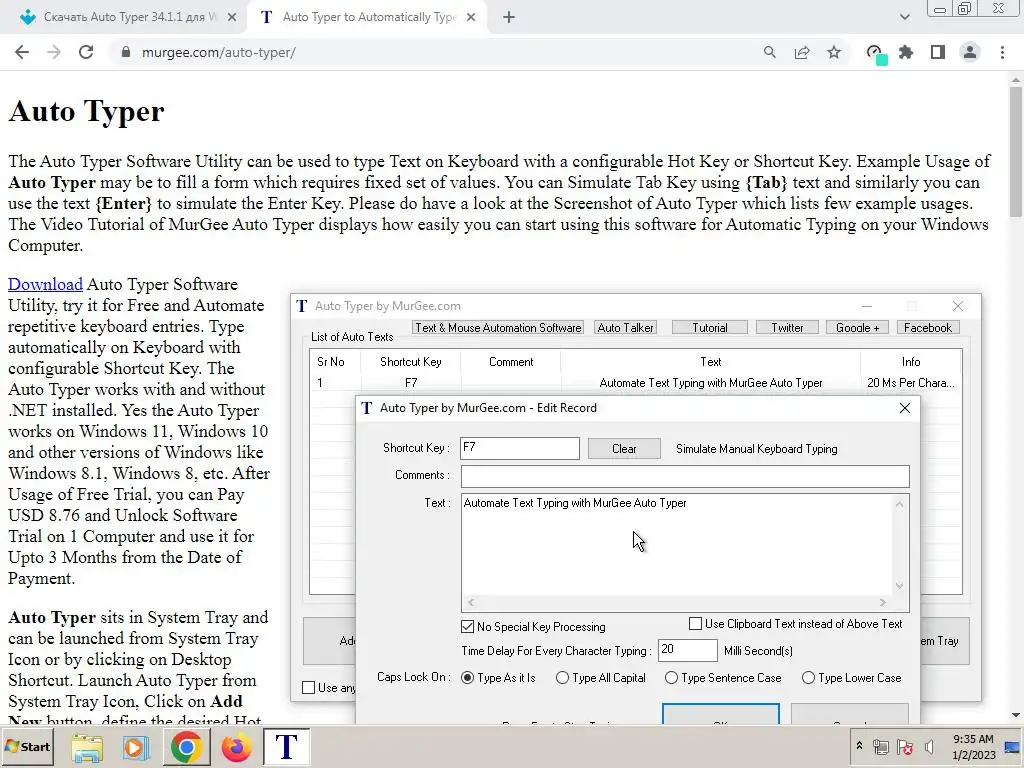Click the padlock site info icon

point(126,52)
